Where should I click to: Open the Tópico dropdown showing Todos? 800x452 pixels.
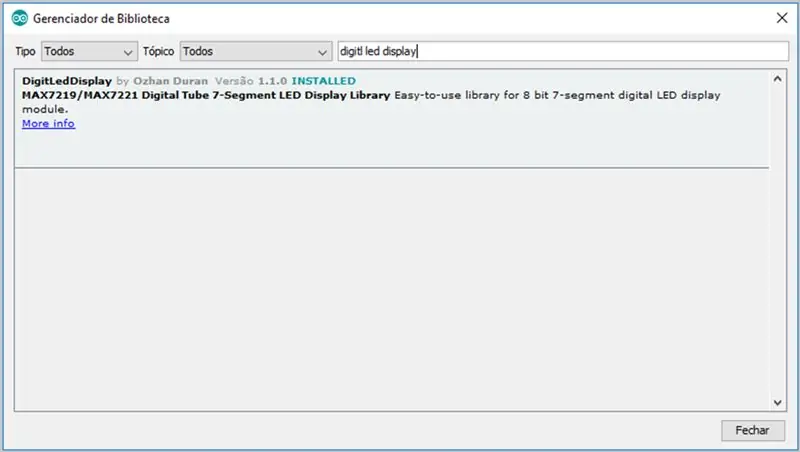pyautogui.click(x=256, y=52)
